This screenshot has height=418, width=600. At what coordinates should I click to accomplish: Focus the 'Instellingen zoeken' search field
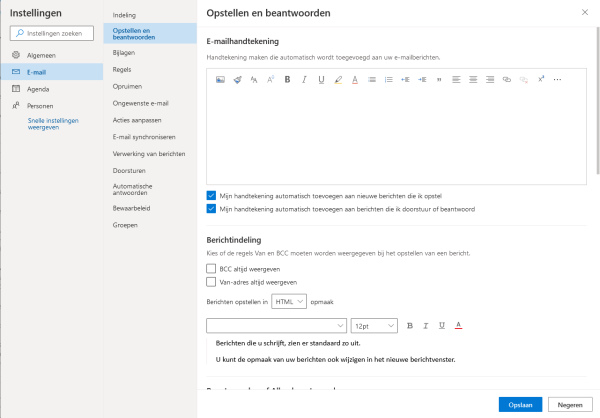(x=52, y=33)
